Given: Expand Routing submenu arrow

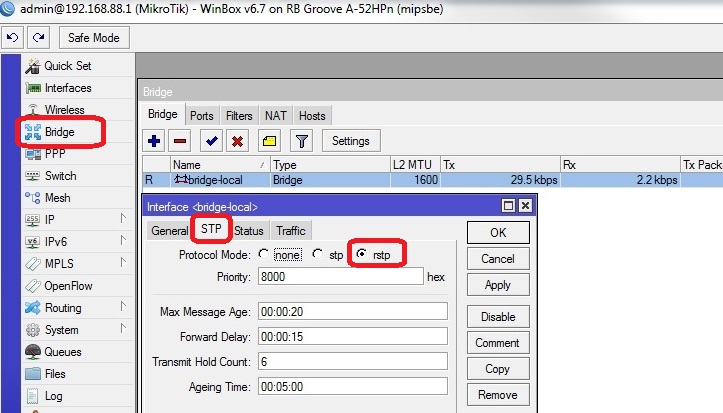Looking at the screenshot, I should (x=123, y=307).
